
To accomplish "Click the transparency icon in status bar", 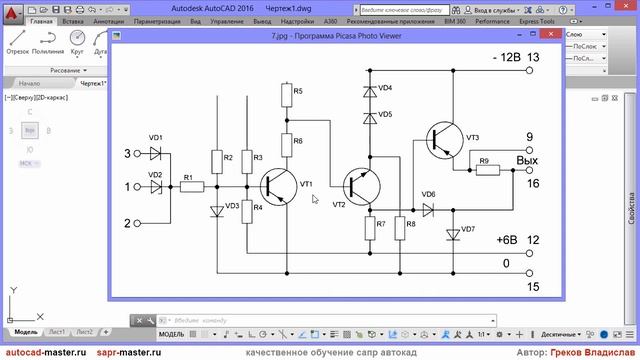I will click(x=347, y=334).
